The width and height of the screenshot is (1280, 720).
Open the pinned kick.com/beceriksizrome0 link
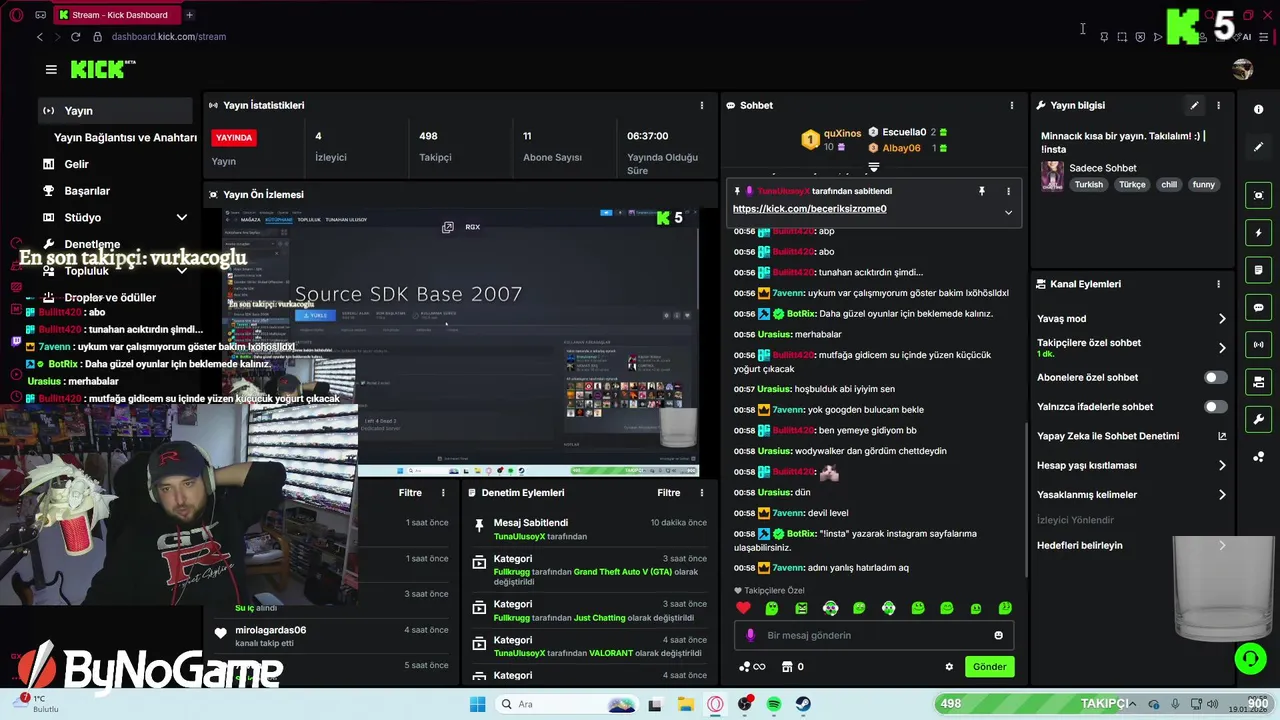pyautogui.click(x=809, y=209)
